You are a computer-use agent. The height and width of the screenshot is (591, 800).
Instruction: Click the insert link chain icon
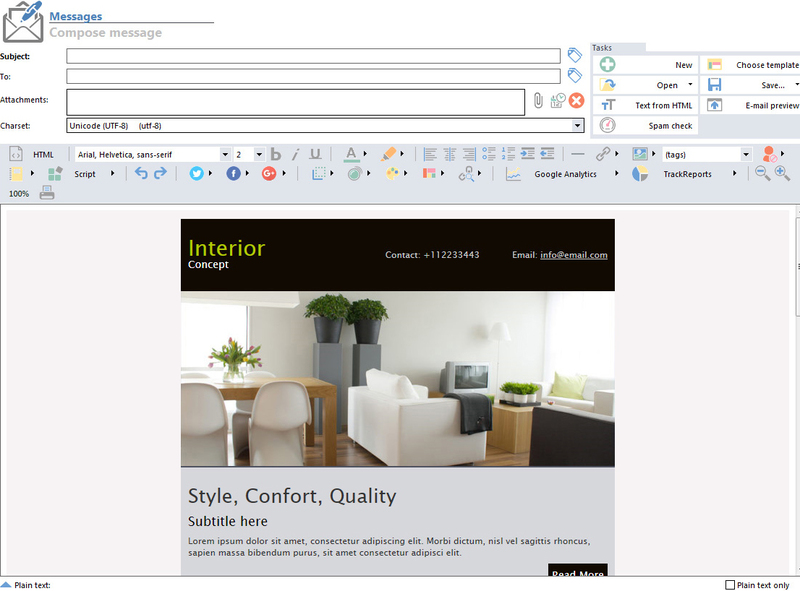603,154
